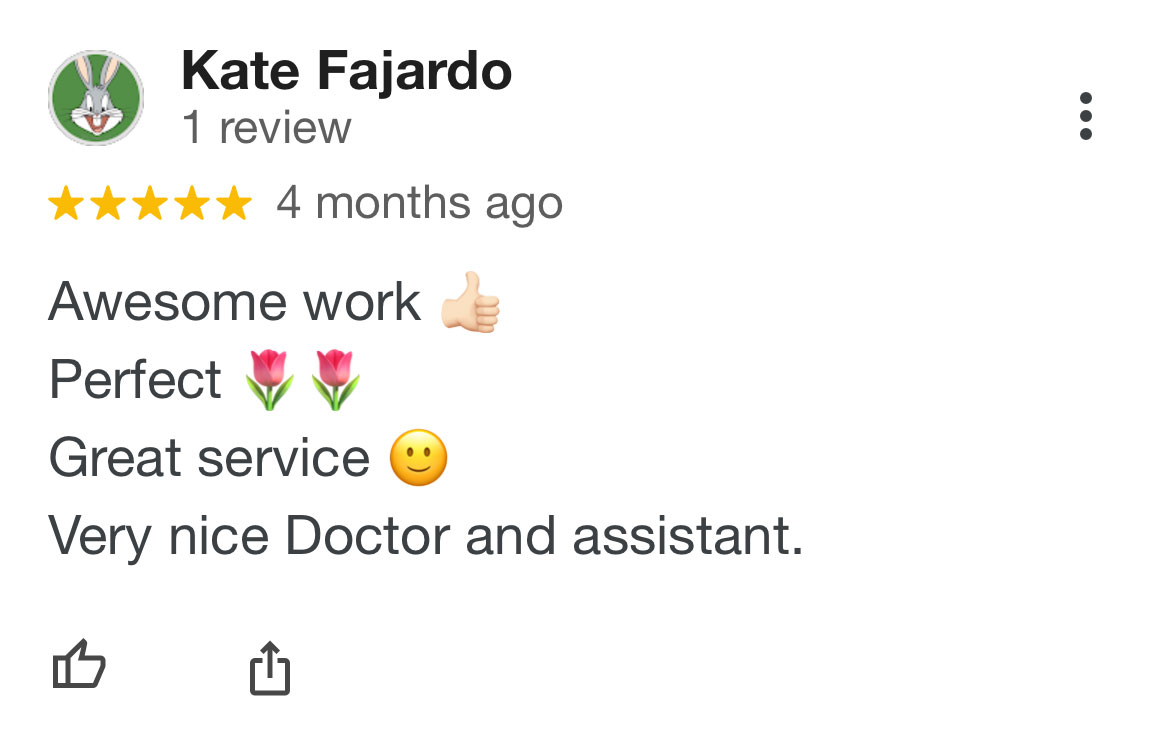Click the "1 review" count text
The height and width of the screenshot is (739, 1170).
(266, 128)
